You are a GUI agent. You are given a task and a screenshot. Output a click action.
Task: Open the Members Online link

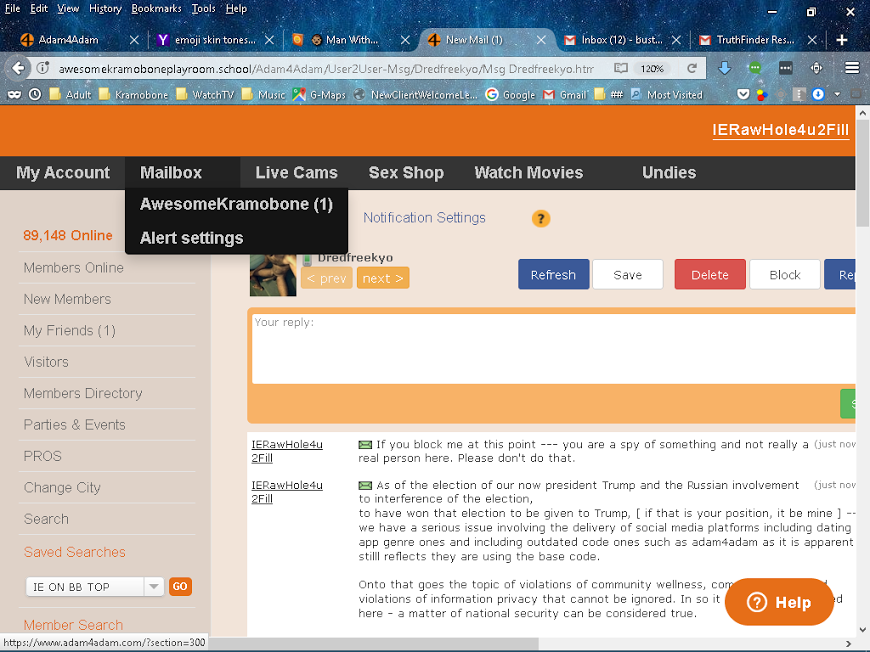(x=74, y=268)
